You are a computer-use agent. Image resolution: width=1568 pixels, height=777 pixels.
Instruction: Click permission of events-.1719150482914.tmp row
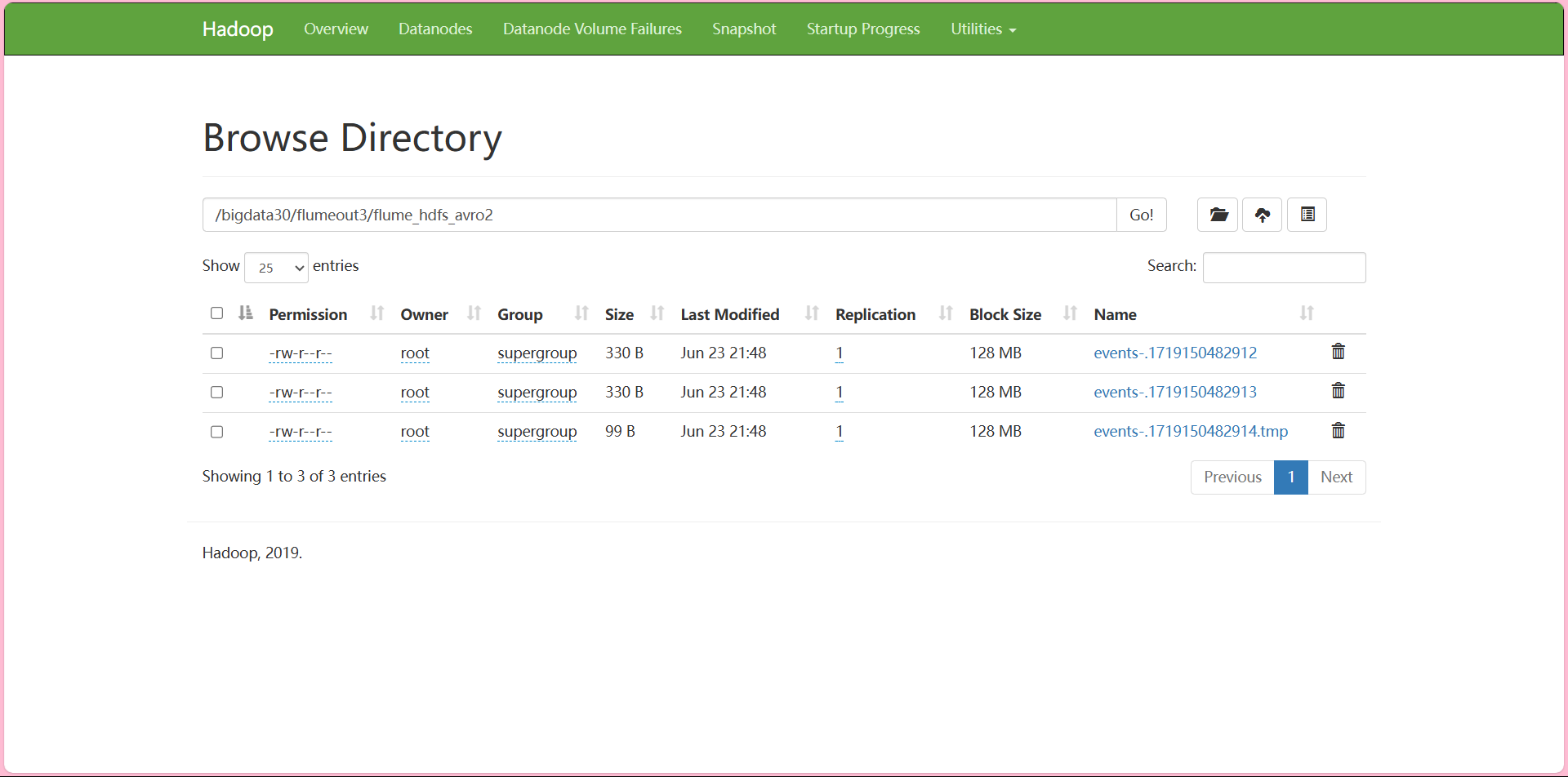point(301,432)
